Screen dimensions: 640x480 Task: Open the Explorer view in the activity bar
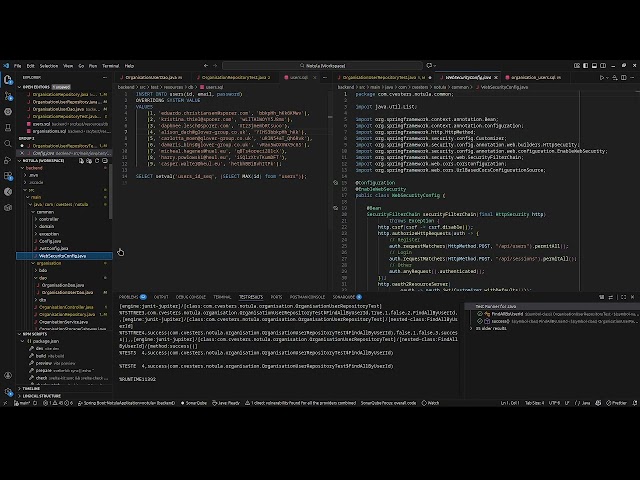(x=8, y=80)
